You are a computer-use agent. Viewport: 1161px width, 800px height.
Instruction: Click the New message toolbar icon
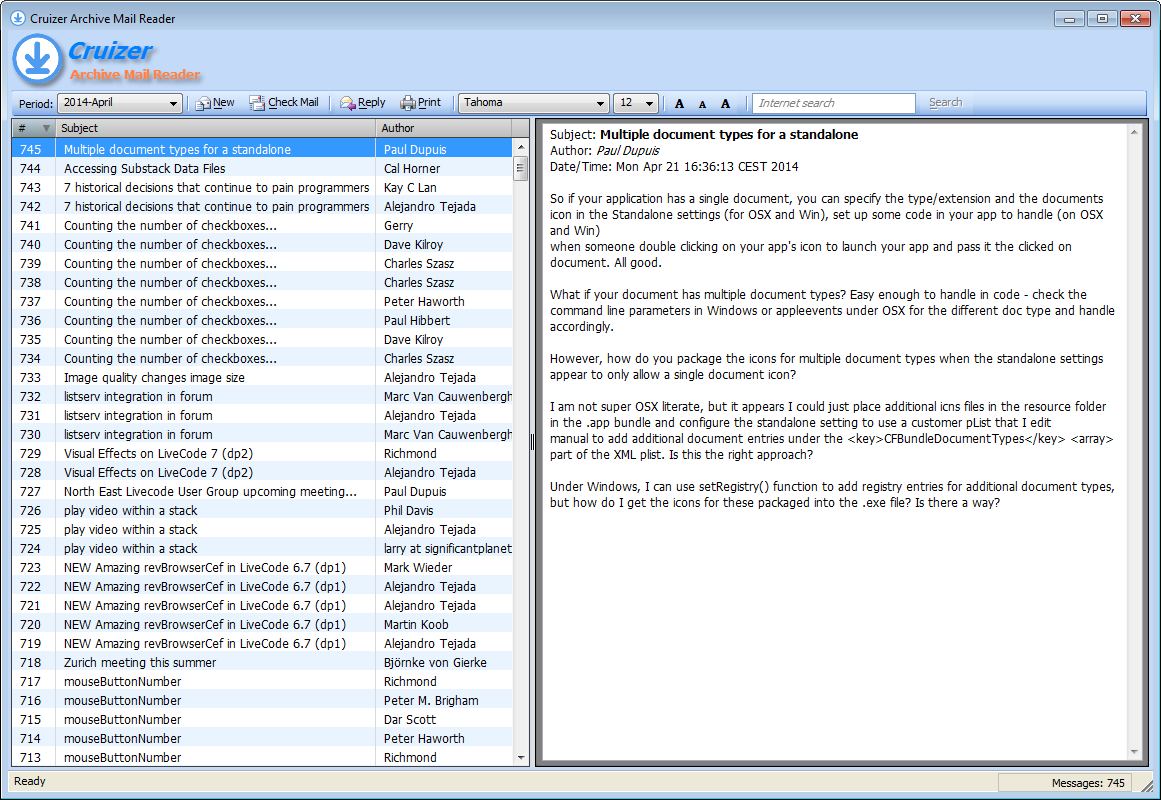click(x=204, y=103)
